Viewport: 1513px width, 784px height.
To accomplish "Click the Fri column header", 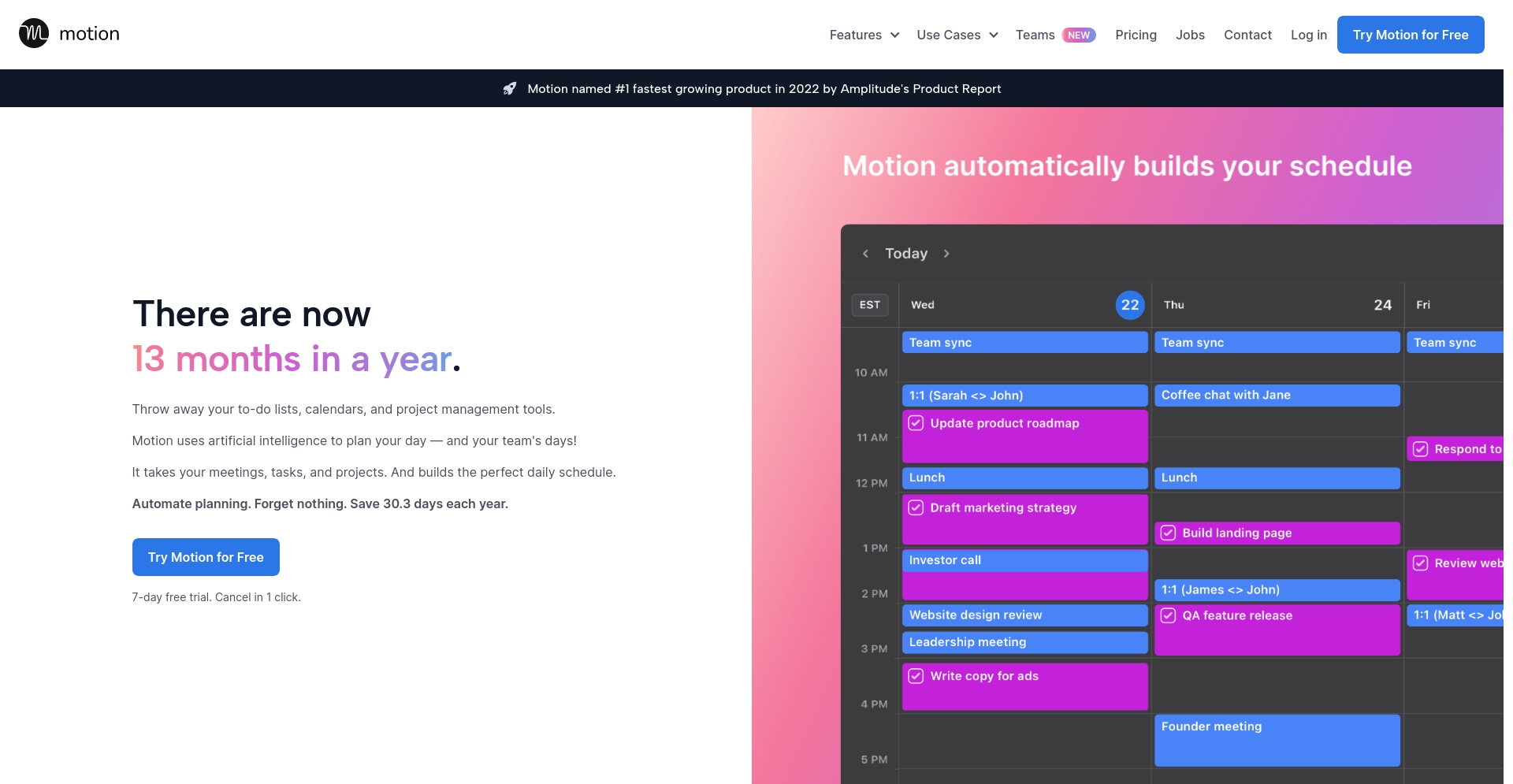I will pos(1422,305).
